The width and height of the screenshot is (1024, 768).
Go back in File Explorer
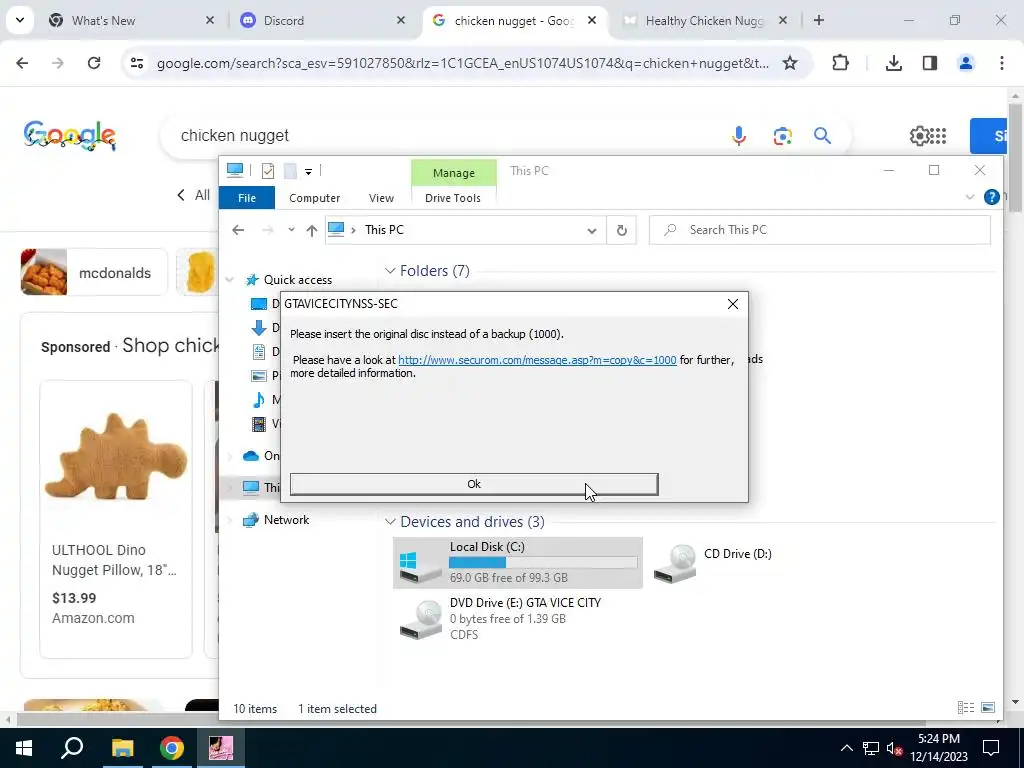[x=238, y=230]
